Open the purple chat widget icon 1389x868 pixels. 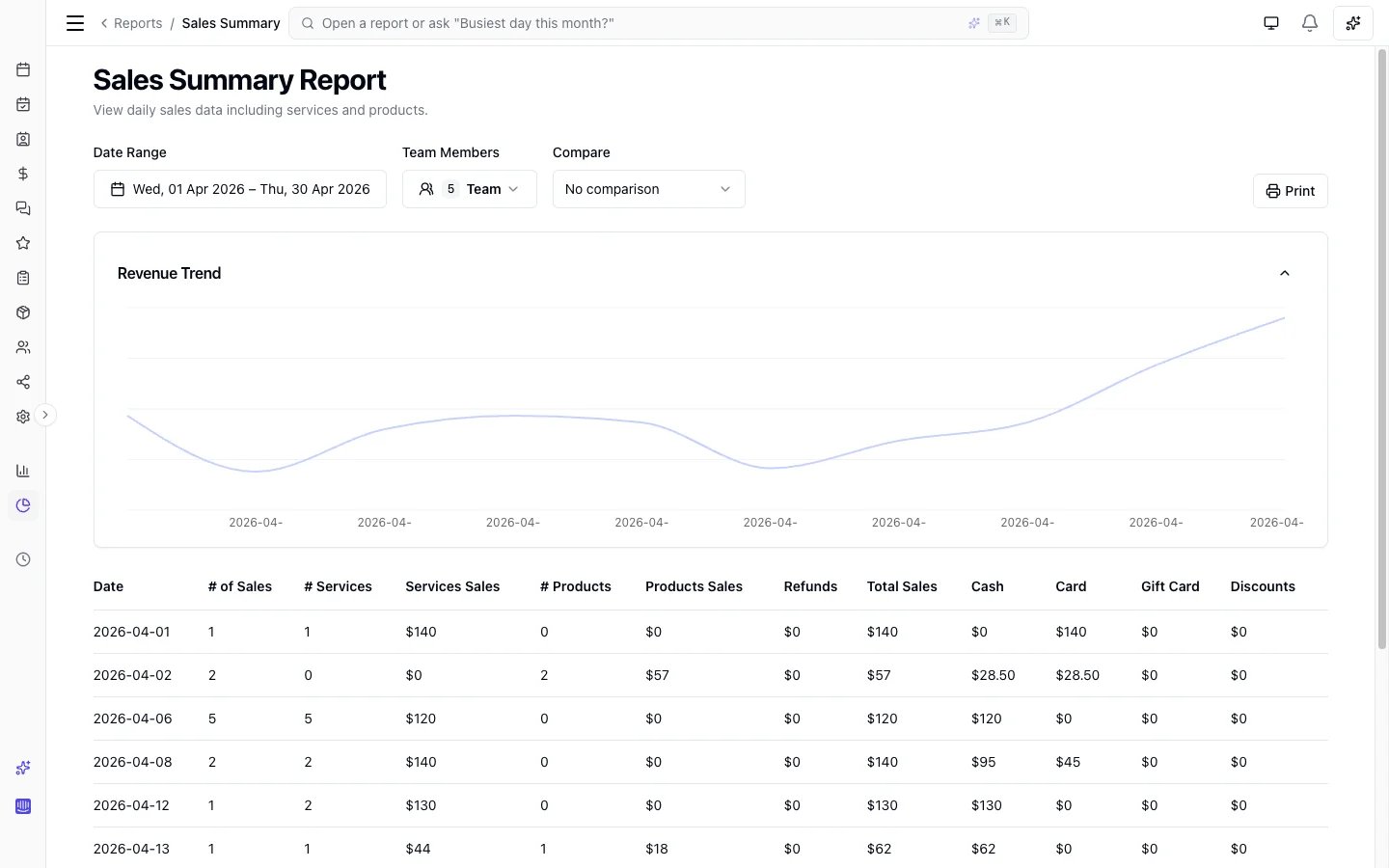pyautogui.click(x=23, y=806)
